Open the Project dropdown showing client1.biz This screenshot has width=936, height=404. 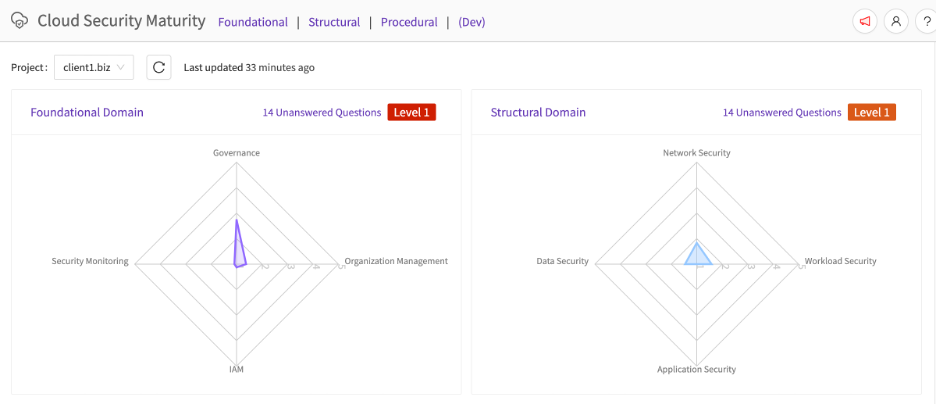94,67
